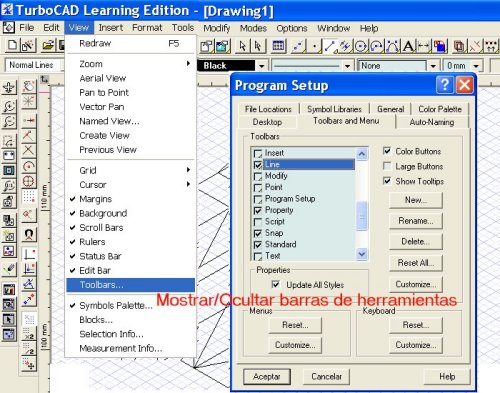Switch to the Desktop tab
This screenshot has height=393, width=500.
click(x=267, y=122)
